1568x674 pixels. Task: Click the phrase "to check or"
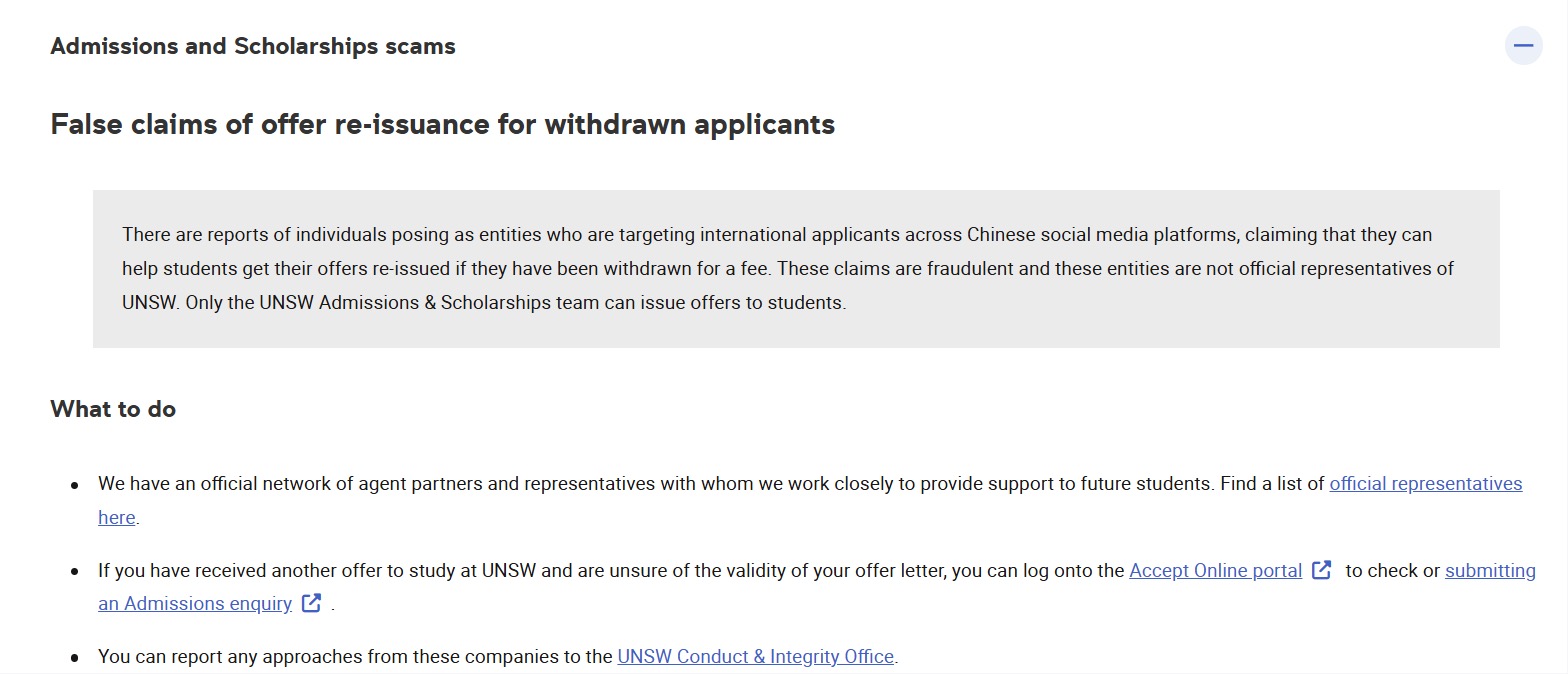click(x=1392, y=571)
